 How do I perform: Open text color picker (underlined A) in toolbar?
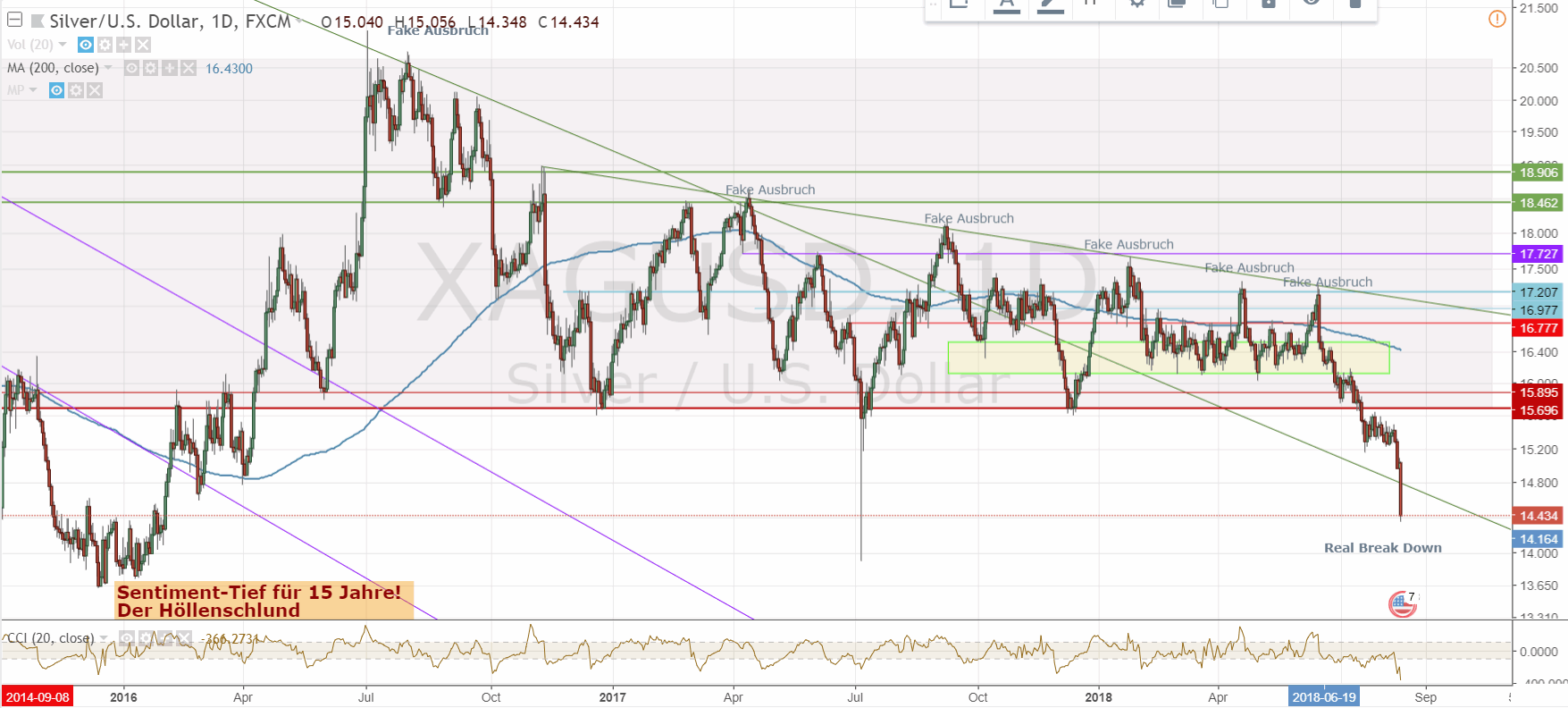[x=1006, y=5]
